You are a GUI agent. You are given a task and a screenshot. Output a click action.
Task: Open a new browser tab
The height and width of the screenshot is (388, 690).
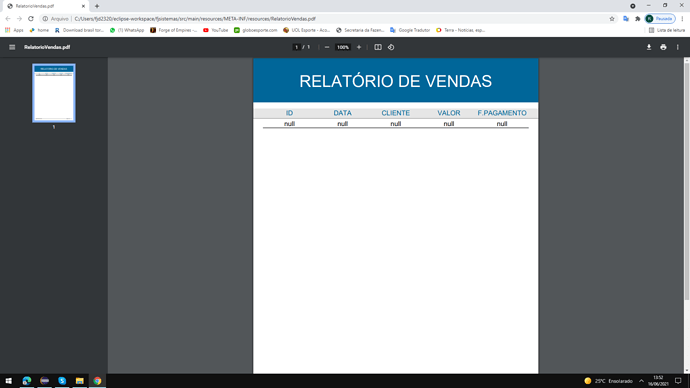[97, 6]
